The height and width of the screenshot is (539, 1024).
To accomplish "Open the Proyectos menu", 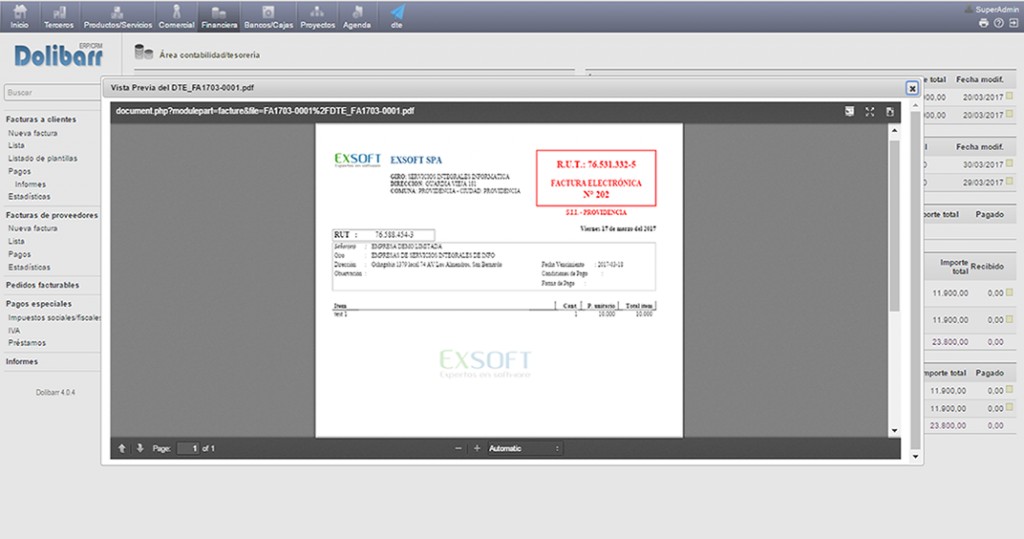I will (317, 16).
